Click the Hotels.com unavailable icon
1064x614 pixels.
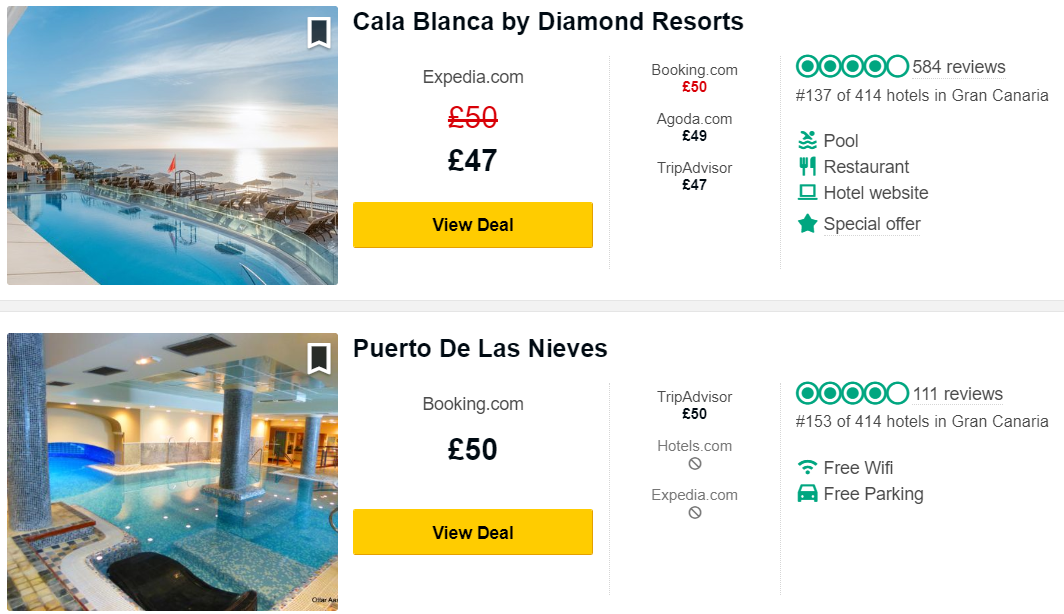click(695, 463)
